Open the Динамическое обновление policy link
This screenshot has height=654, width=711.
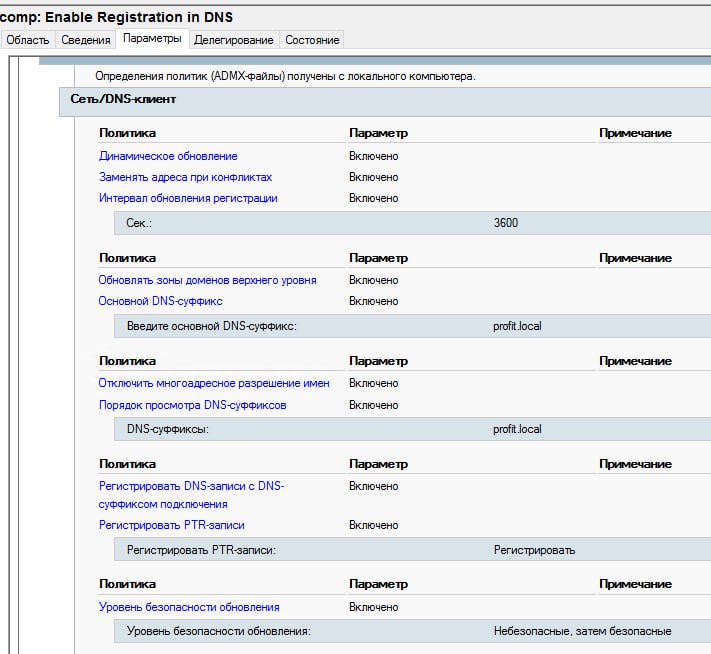[x=168, y=156]
